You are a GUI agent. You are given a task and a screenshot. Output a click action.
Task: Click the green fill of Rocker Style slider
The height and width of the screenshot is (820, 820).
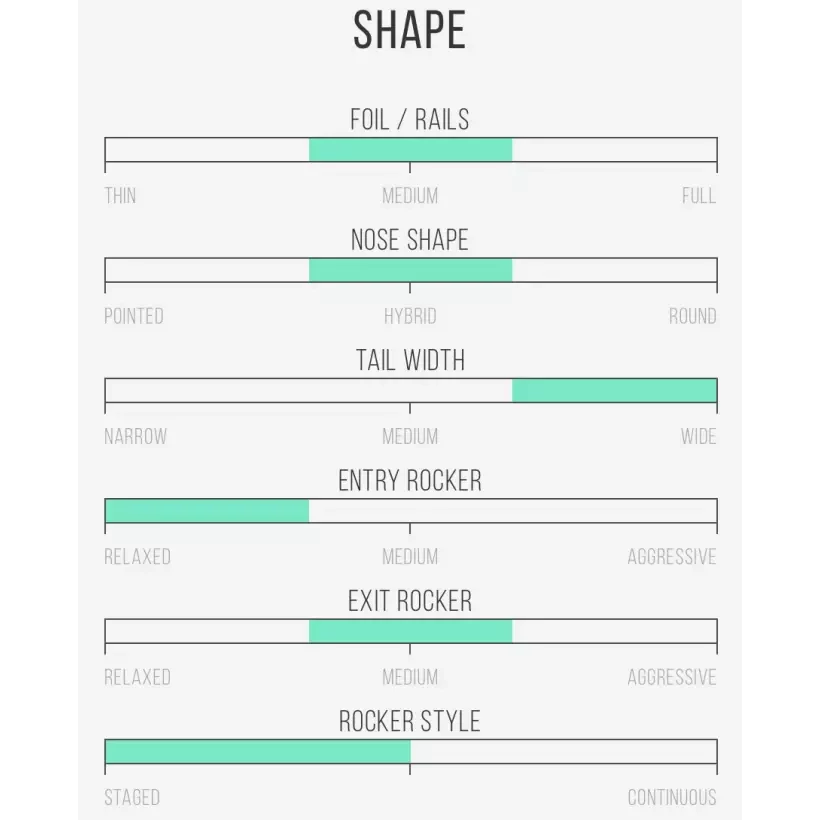point(257,752)
